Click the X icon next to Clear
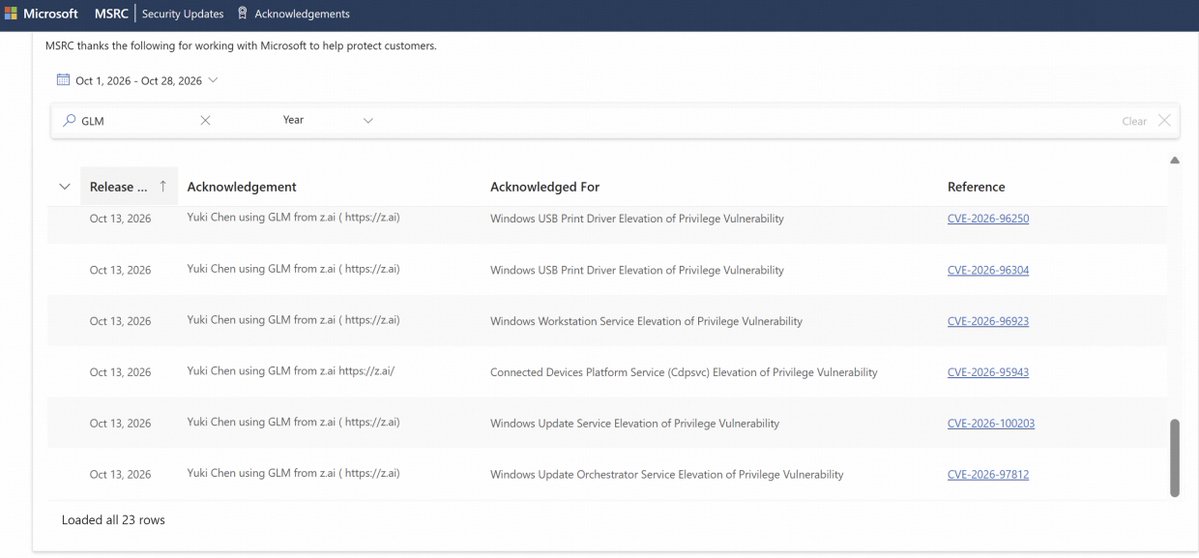This screenshot has width=1199, height=558. pos(1164,120)
